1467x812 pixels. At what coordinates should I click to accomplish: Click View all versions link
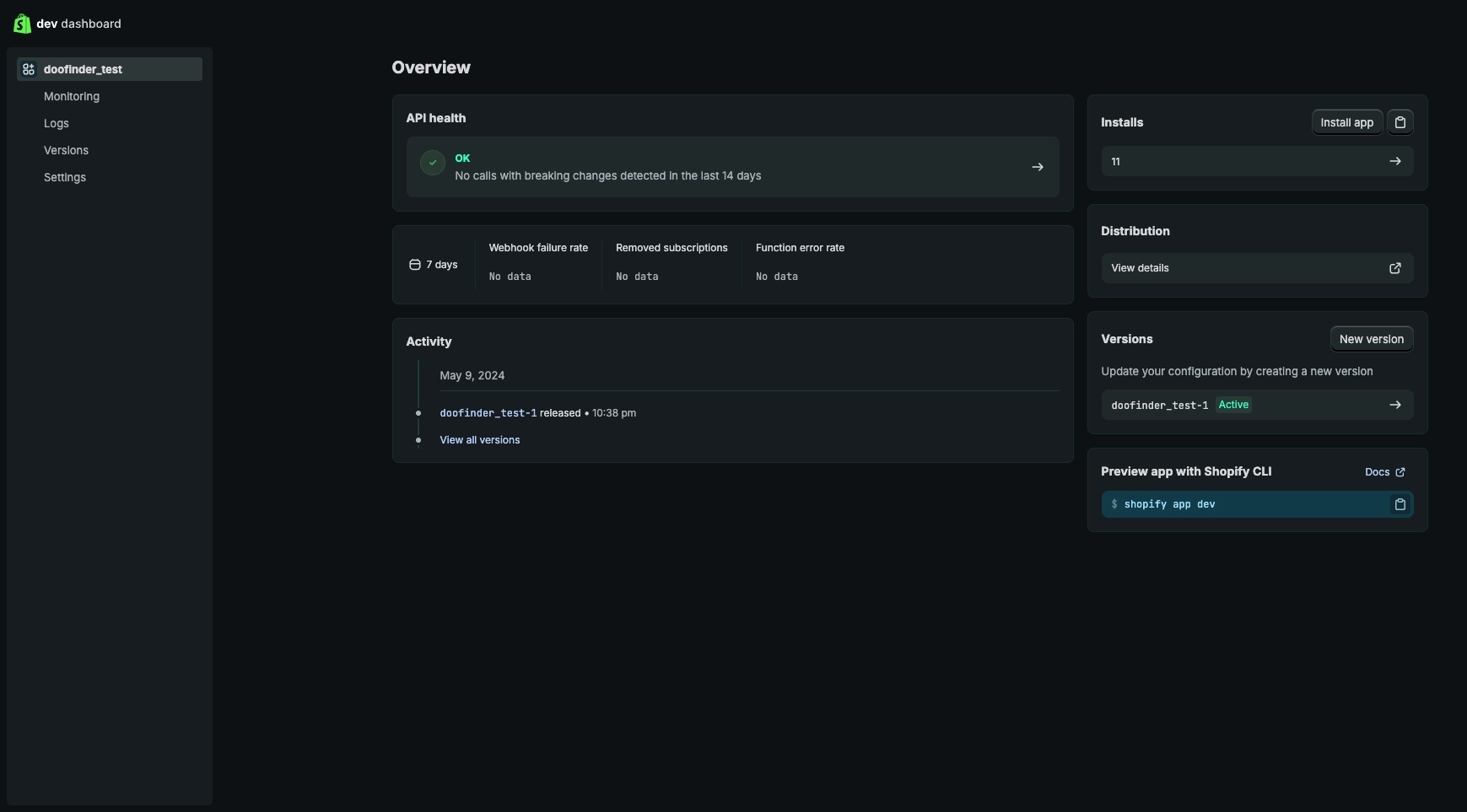[x=480, y=440]
